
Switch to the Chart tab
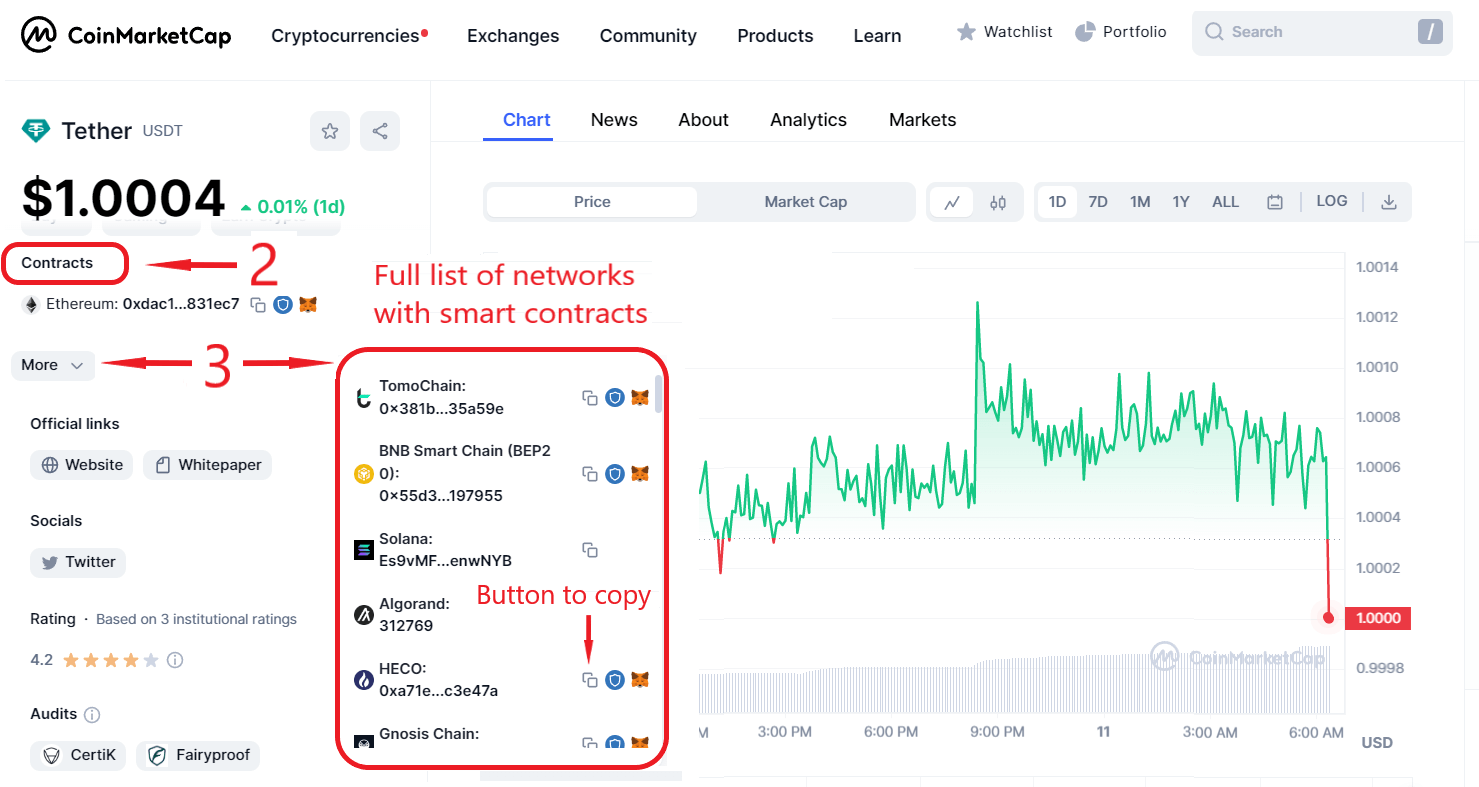pyautogui.click(x=526, y=120)
